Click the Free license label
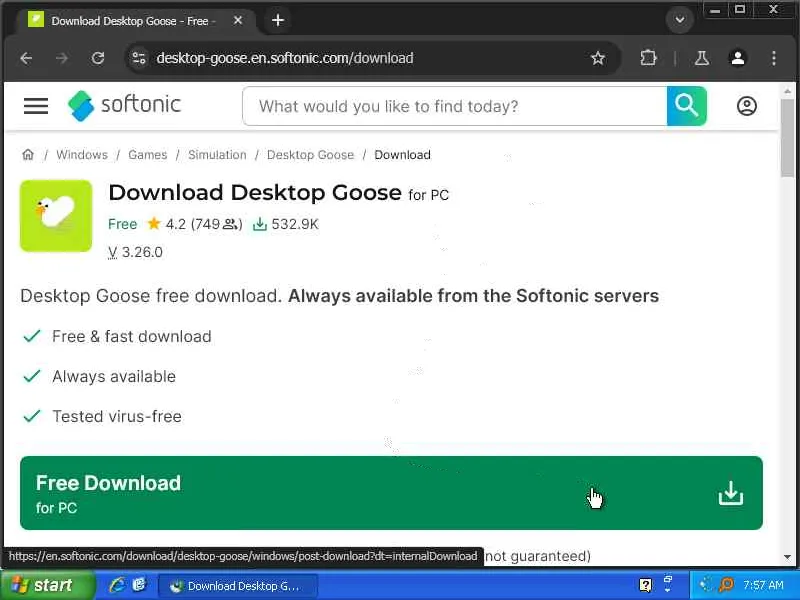 tap(122, 224)
